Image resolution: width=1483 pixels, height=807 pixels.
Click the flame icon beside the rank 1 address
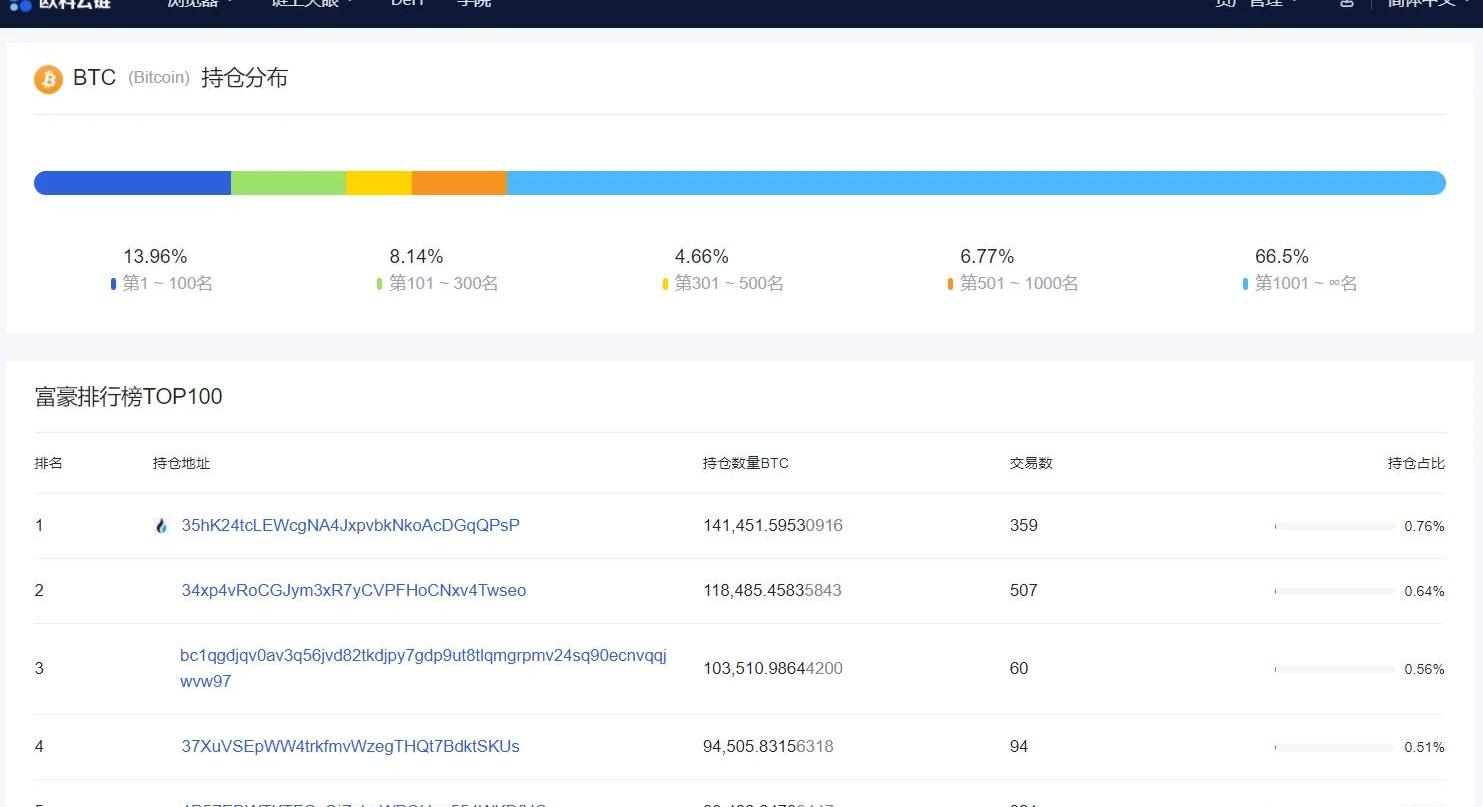coord(161,526)
